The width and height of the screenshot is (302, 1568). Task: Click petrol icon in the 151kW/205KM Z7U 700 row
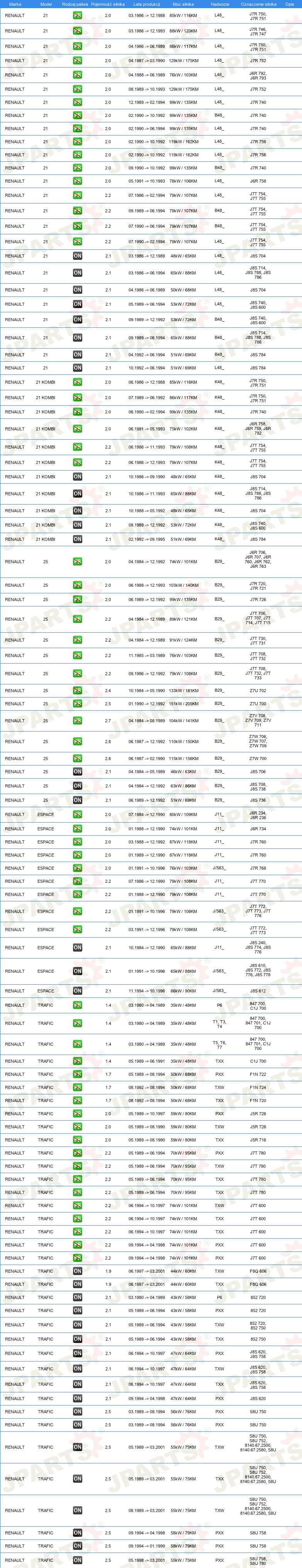[77, 704]
